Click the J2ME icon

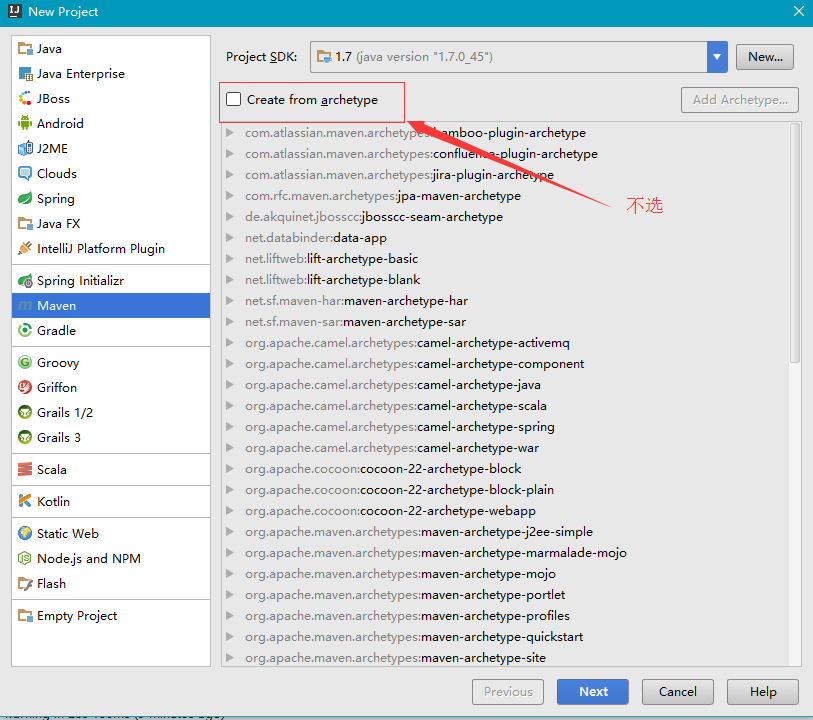[x=25, y=148]
